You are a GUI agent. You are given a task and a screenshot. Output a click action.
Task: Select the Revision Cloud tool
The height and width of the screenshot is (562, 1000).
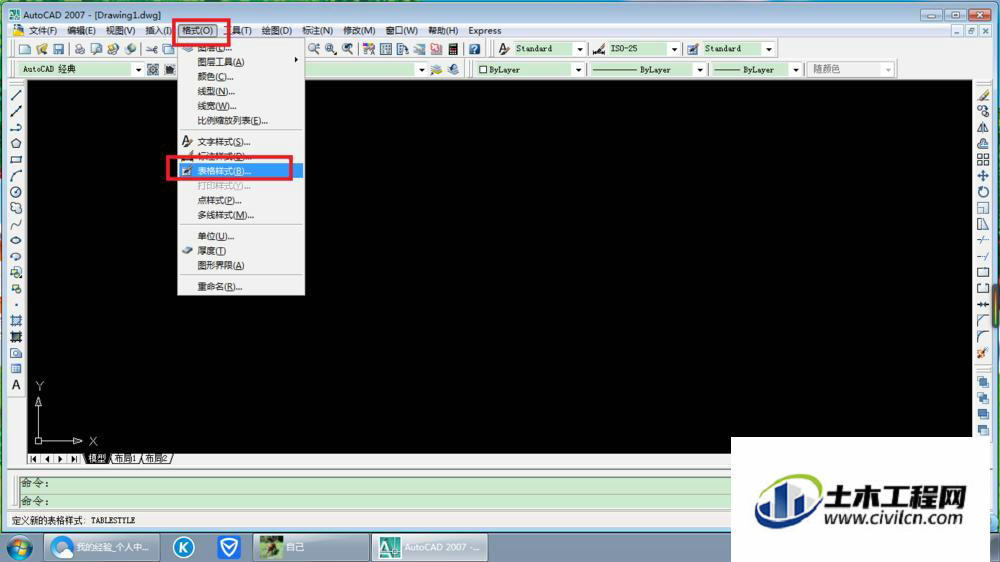pyautogui.click(x=16, y=208)
